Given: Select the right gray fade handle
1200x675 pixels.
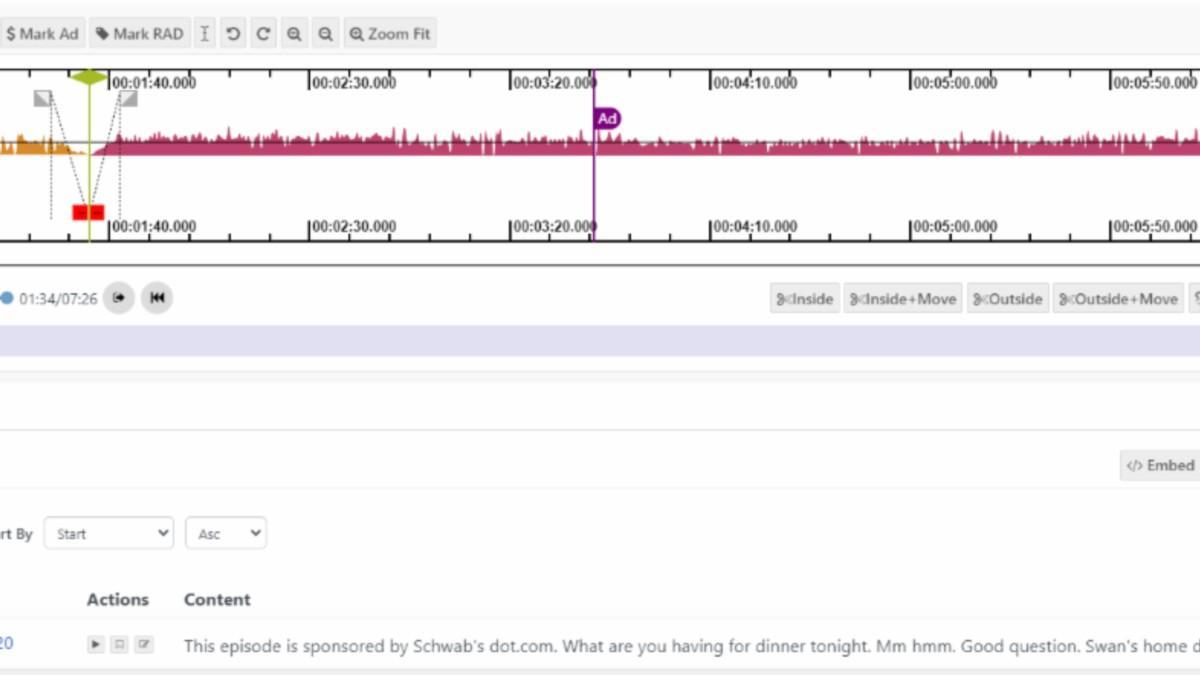Looking at the screenshot, I should pyautogui.click(x=128, y=97).
